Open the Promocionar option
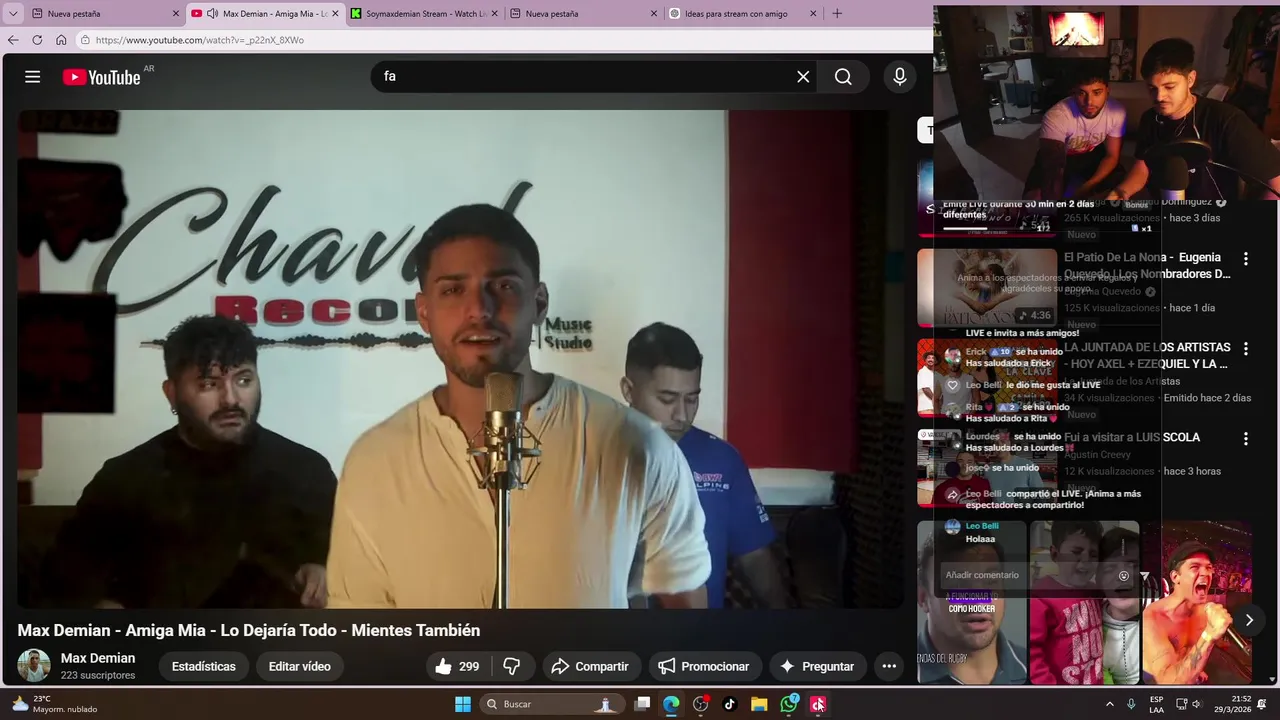 click(703, 666)
